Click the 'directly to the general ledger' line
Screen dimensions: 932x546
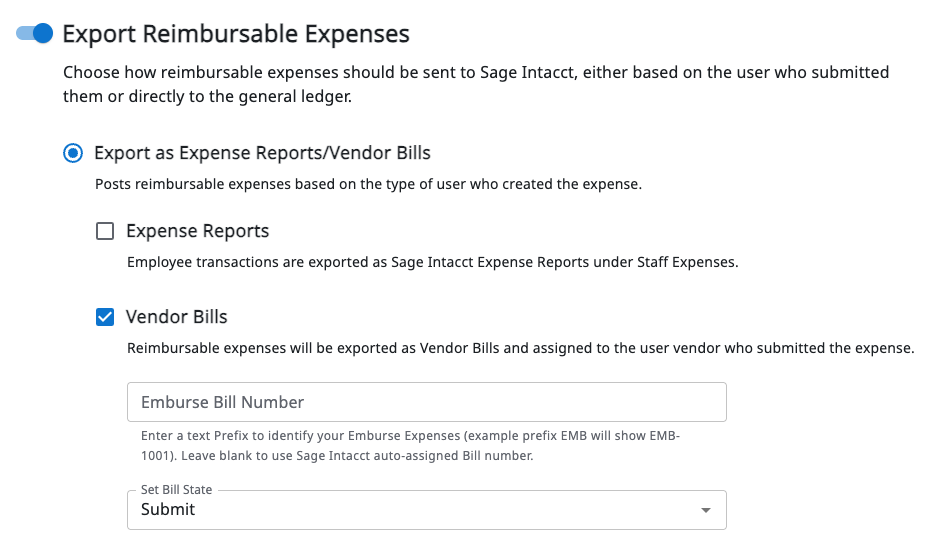point(207,97)
